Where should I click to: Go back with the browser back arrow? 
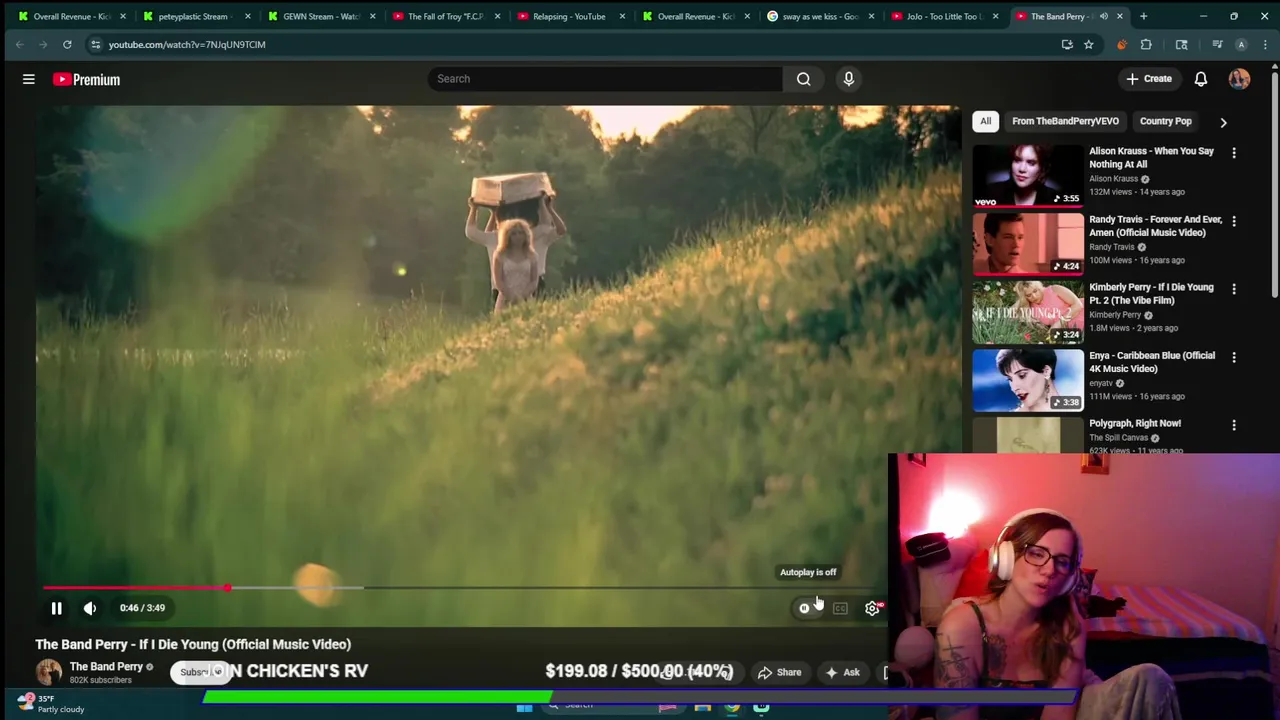19,44
